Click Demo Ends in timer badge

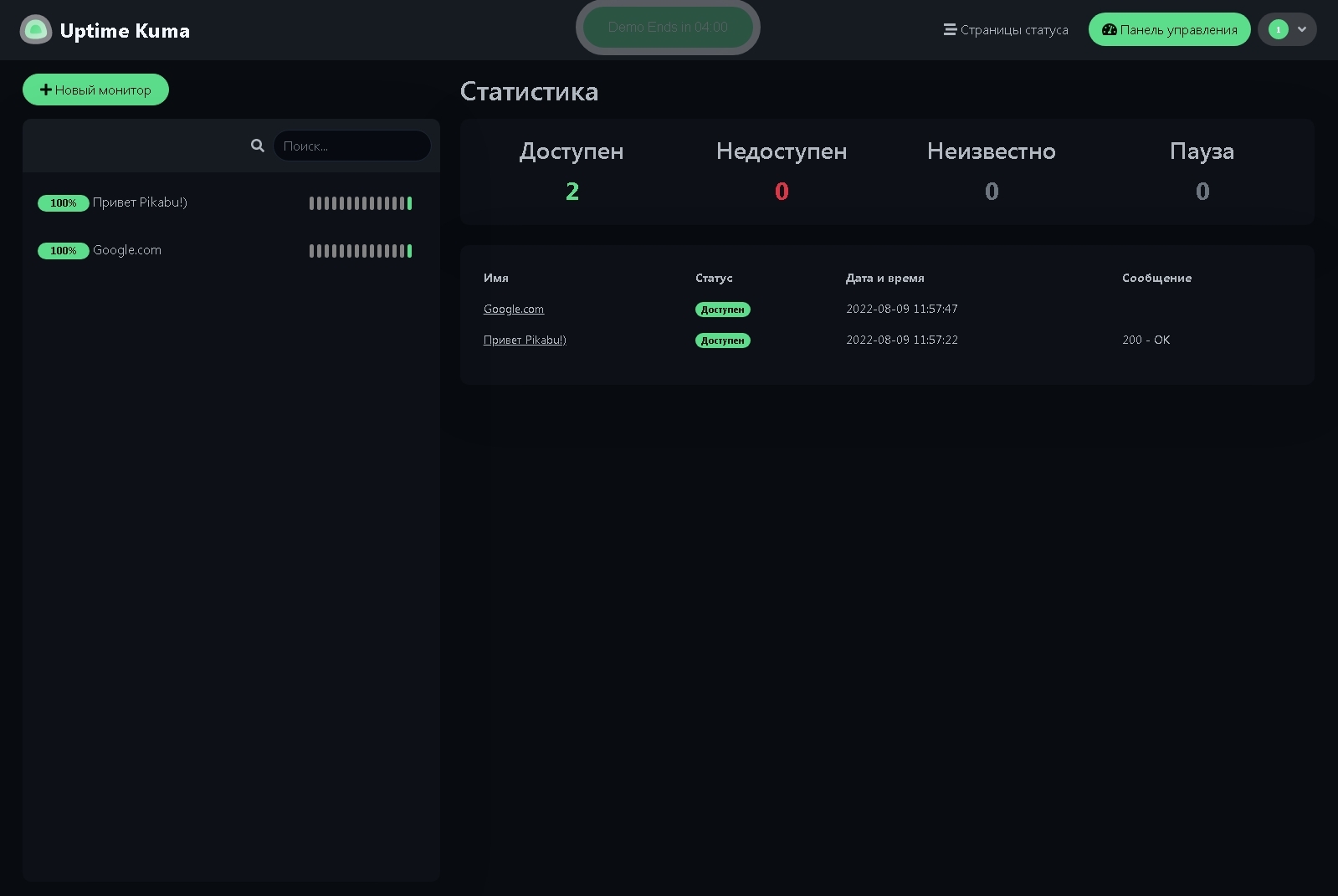pyautogui.click(x=668, y=27)
